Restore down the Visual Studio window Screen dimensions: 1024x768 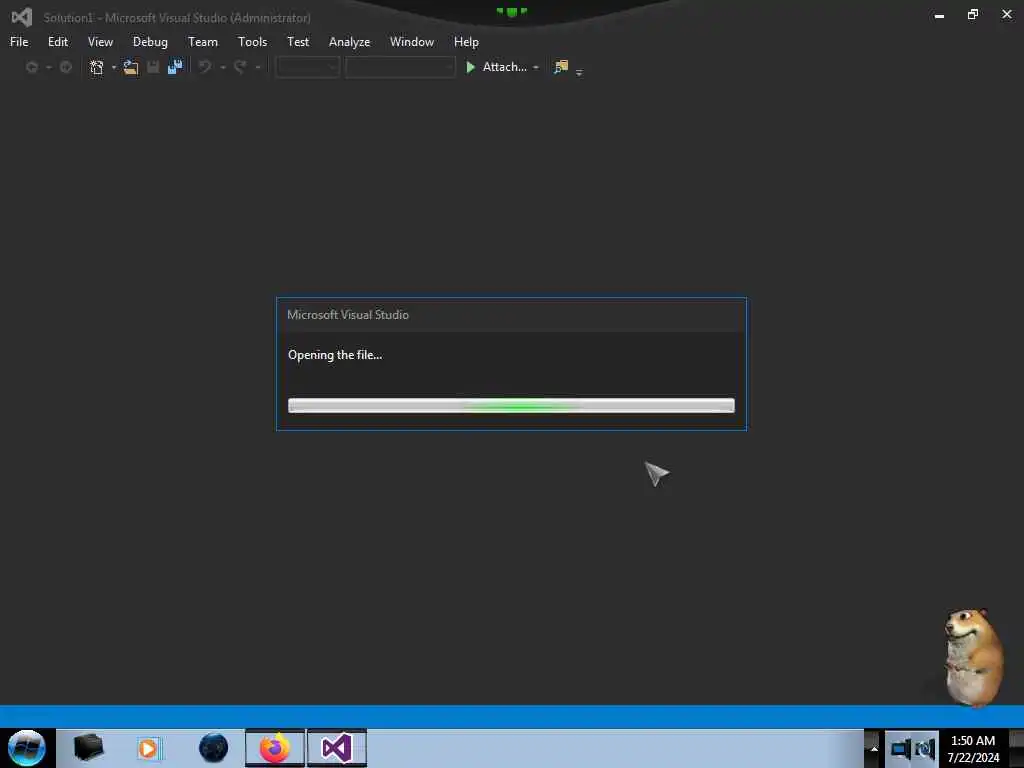pyautogui.click(x=973, y=14)
